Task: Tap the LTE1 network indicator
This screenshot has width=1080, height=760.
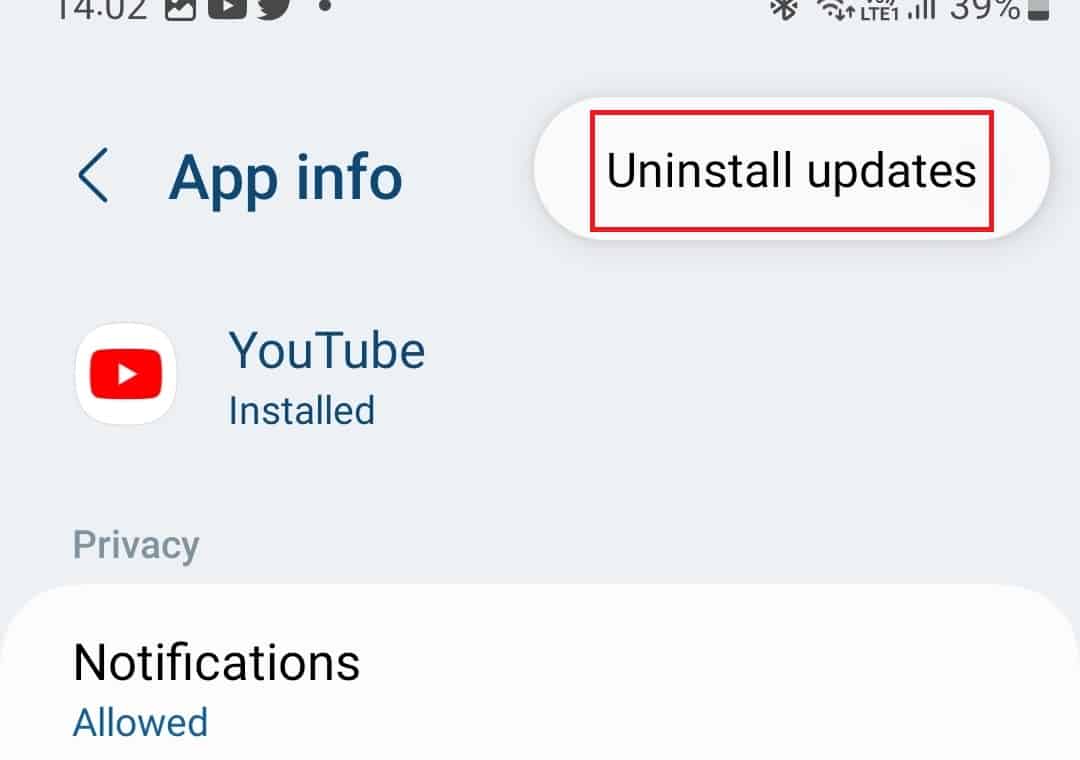Action: point(879,11)
